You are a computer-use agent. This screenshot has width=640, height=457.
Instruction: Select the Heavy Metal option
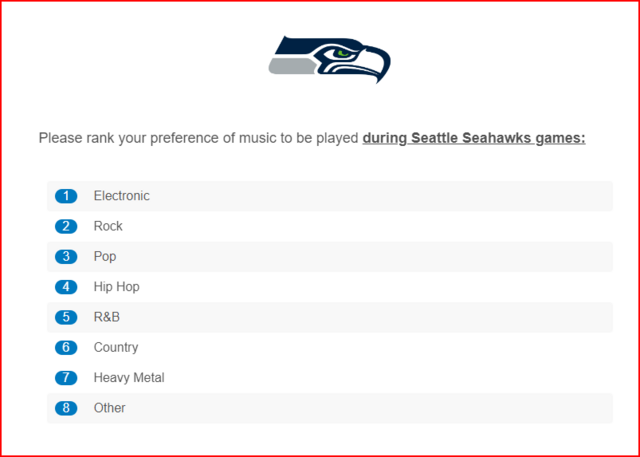point(330,378)
